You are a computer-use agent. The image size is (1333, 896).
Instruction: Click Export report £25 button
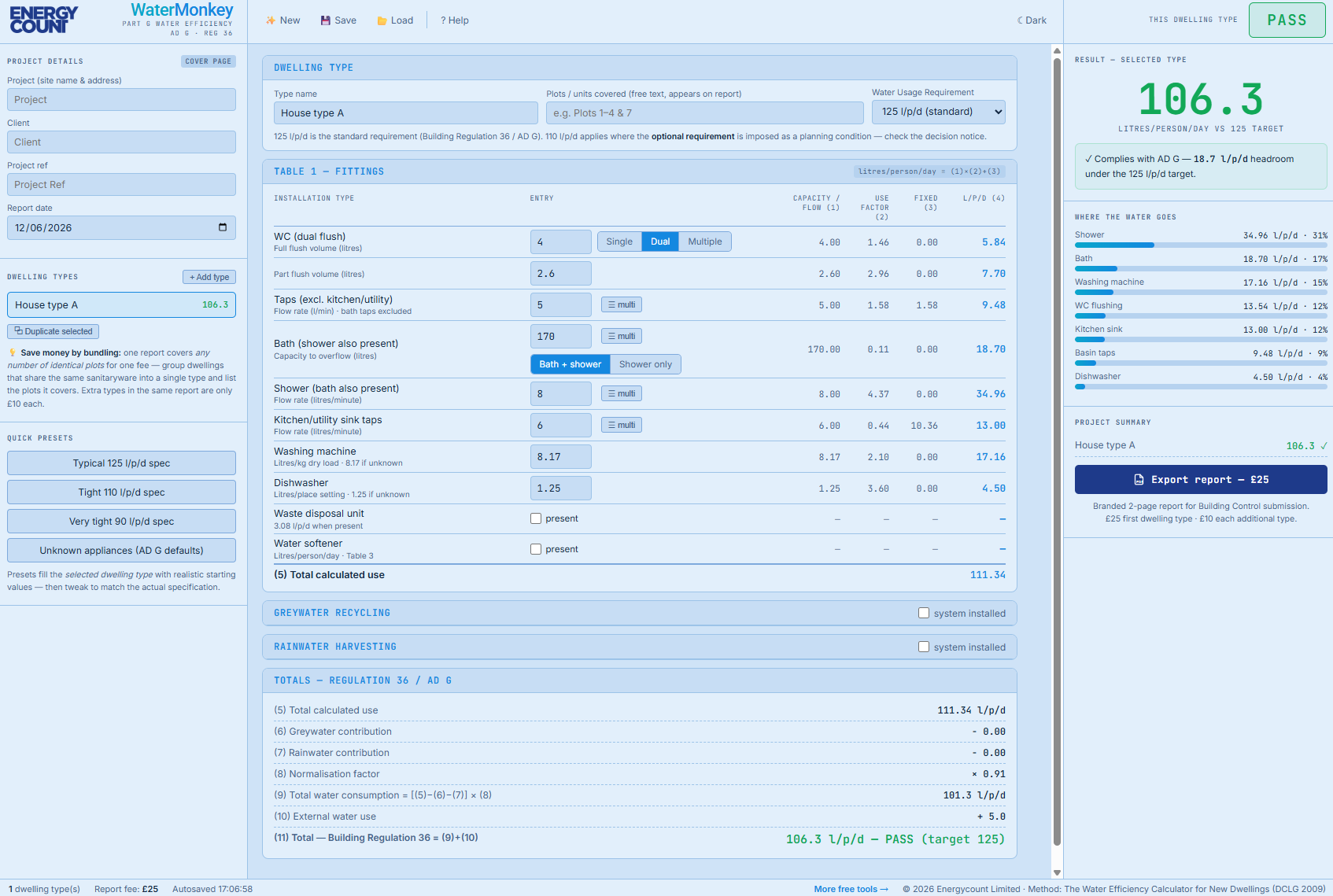coord(1201,480)
